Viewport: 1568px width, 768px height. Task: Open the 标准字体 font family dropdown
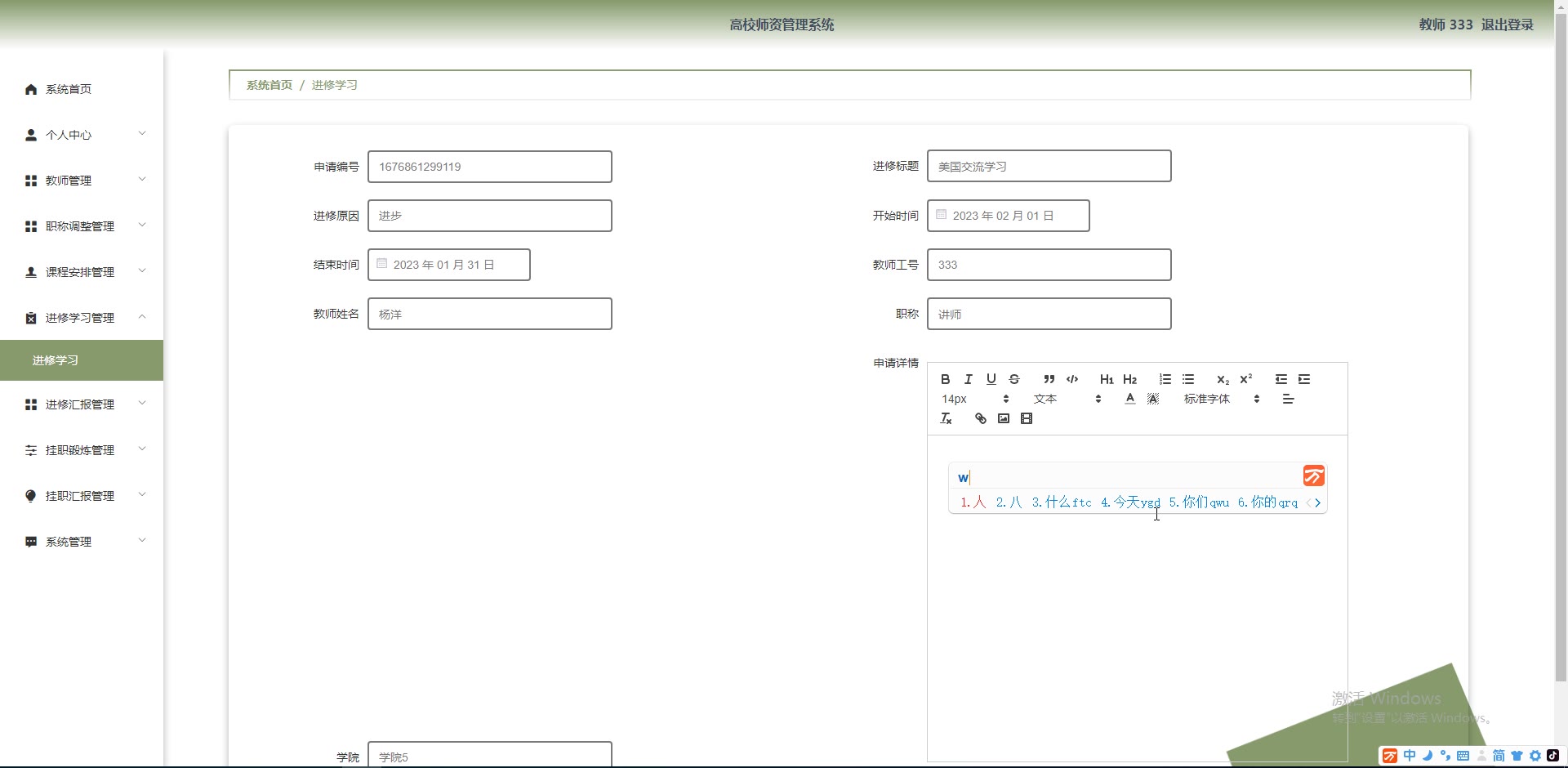tap(1222, 399)
